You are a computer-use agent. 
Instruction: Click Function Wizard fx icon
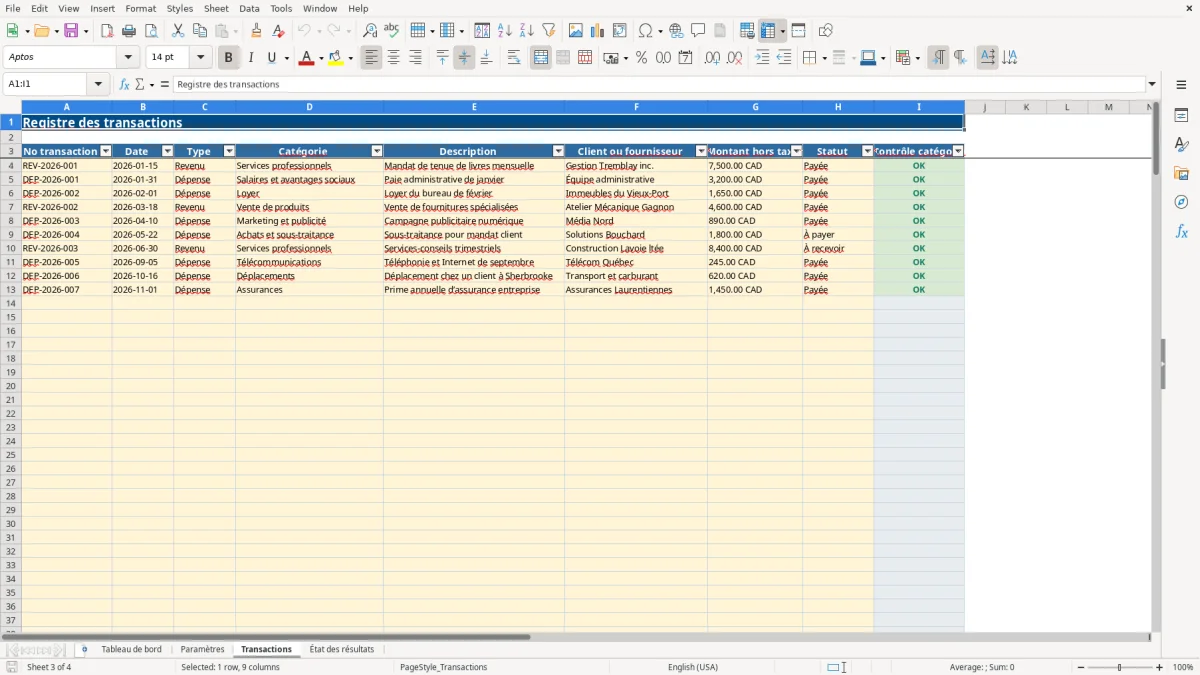point(124,85)
